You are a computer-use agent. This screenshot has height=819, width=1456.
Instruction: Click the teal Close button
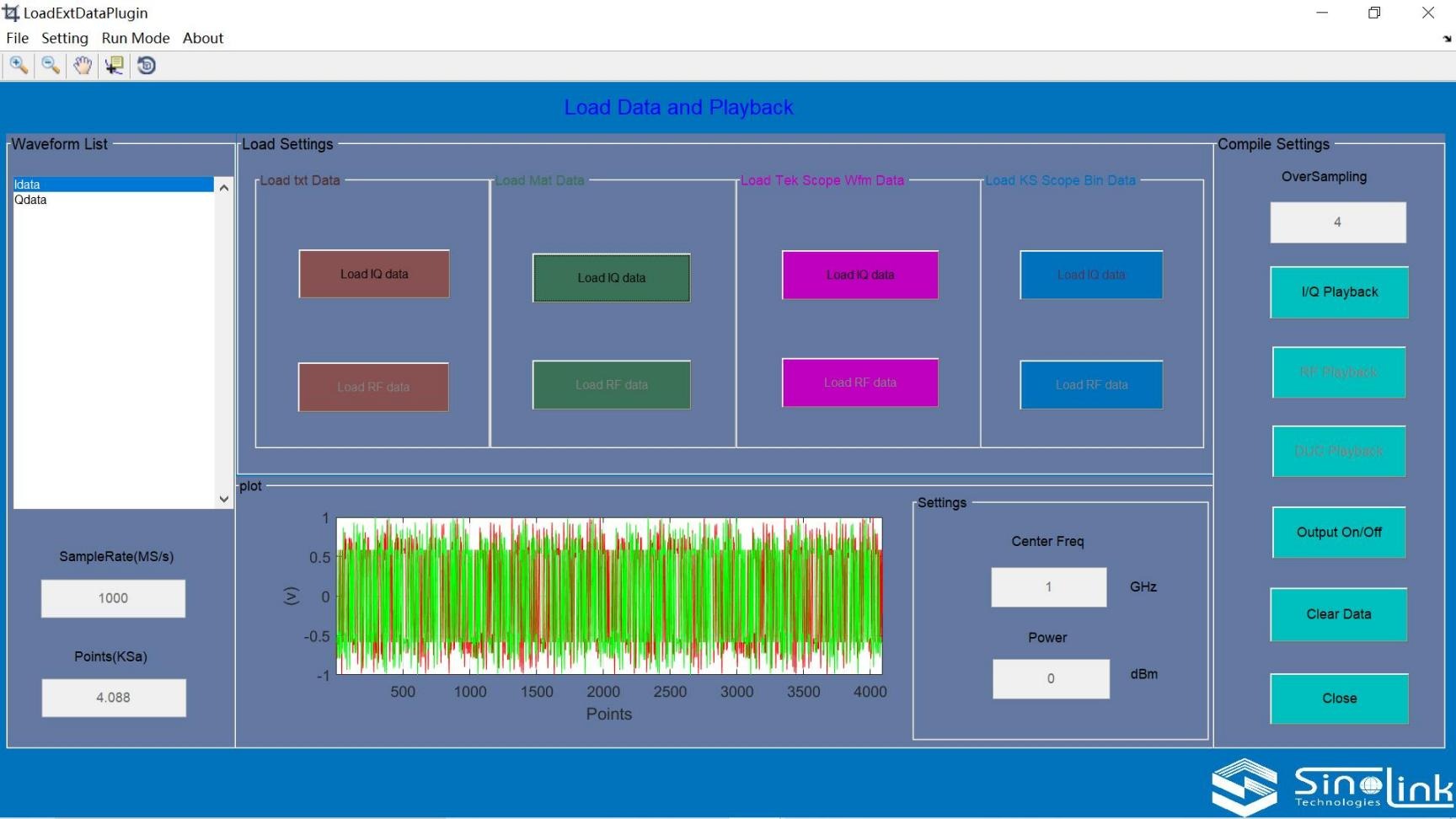pyautogui.click(x=1340, y=699)
